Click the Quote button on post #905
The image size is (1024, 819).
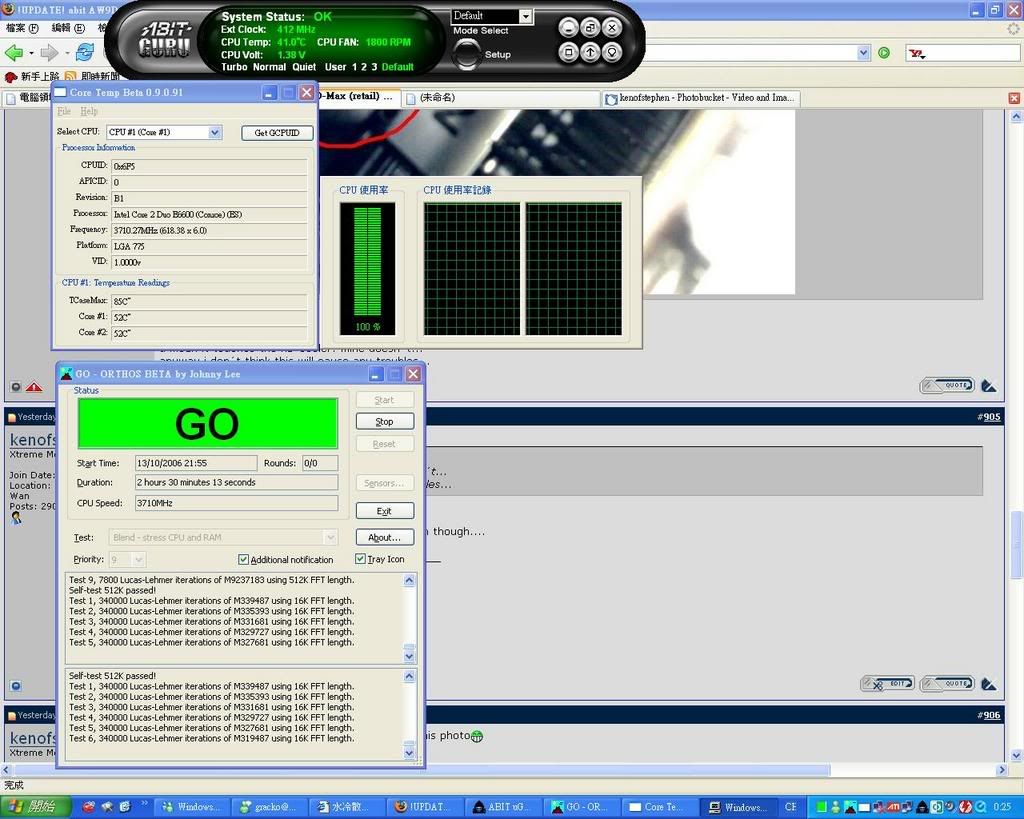(947, 386)
